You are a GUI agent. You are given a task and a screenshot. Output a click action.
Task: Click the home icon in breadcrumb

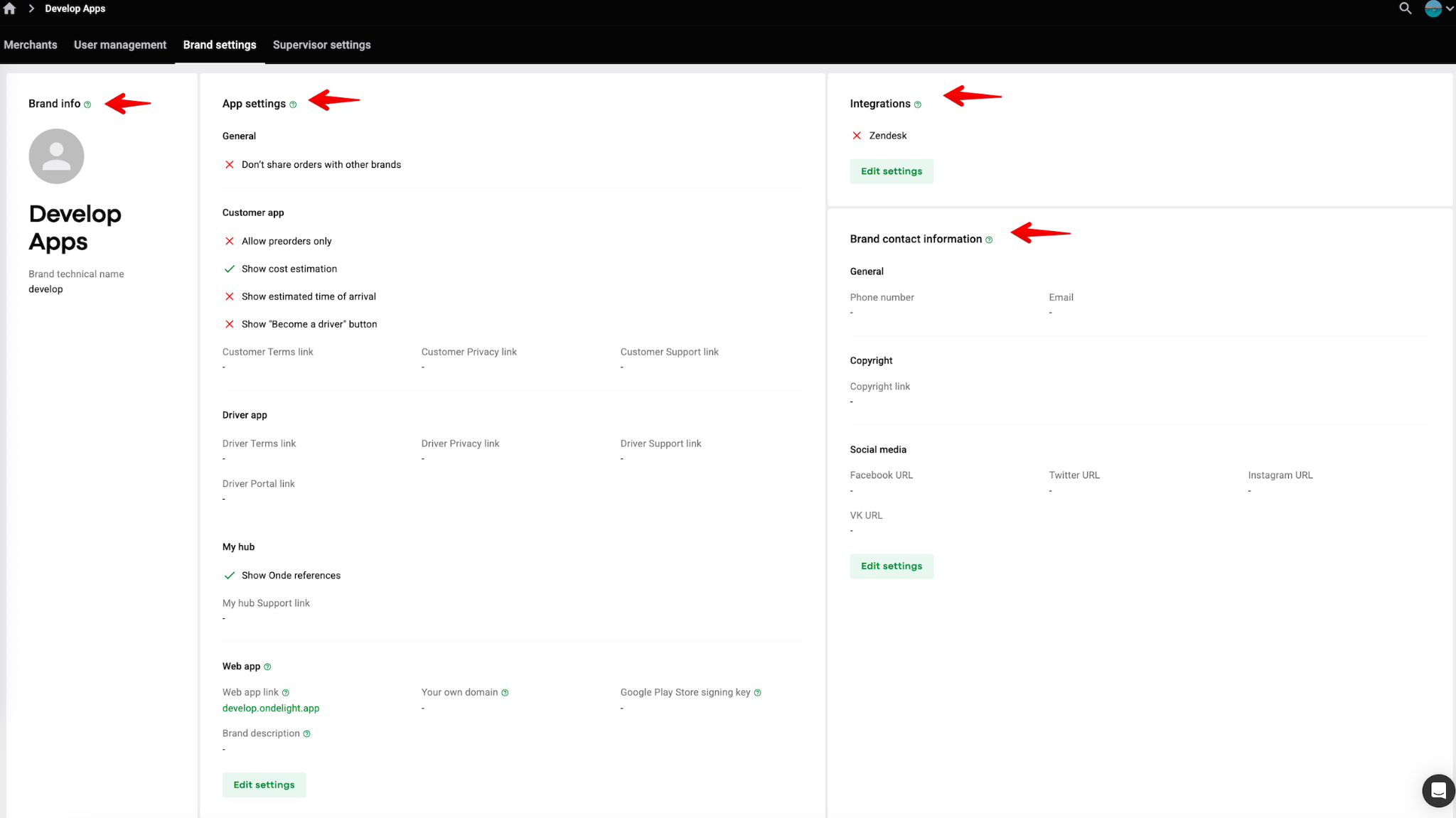click(9, 9)
